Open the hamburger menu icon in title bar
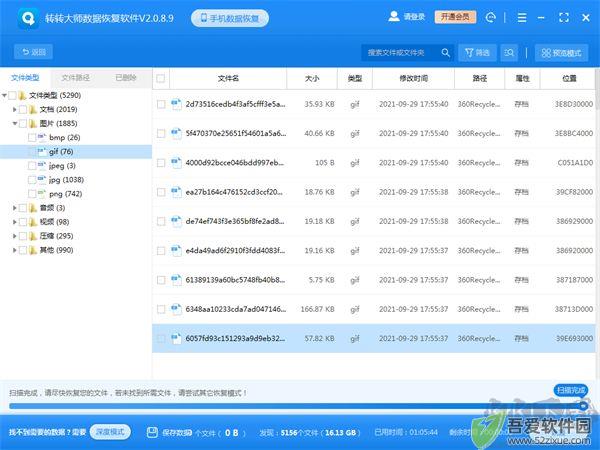 coord(522,18)
